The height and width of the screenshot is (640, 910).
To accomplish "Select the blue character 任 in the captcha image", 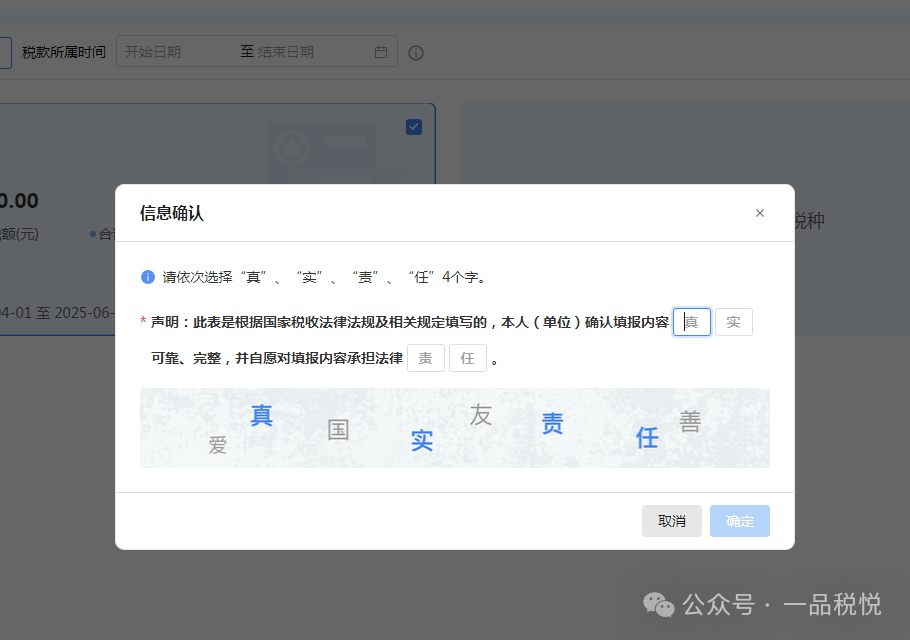I will [647, 437].
